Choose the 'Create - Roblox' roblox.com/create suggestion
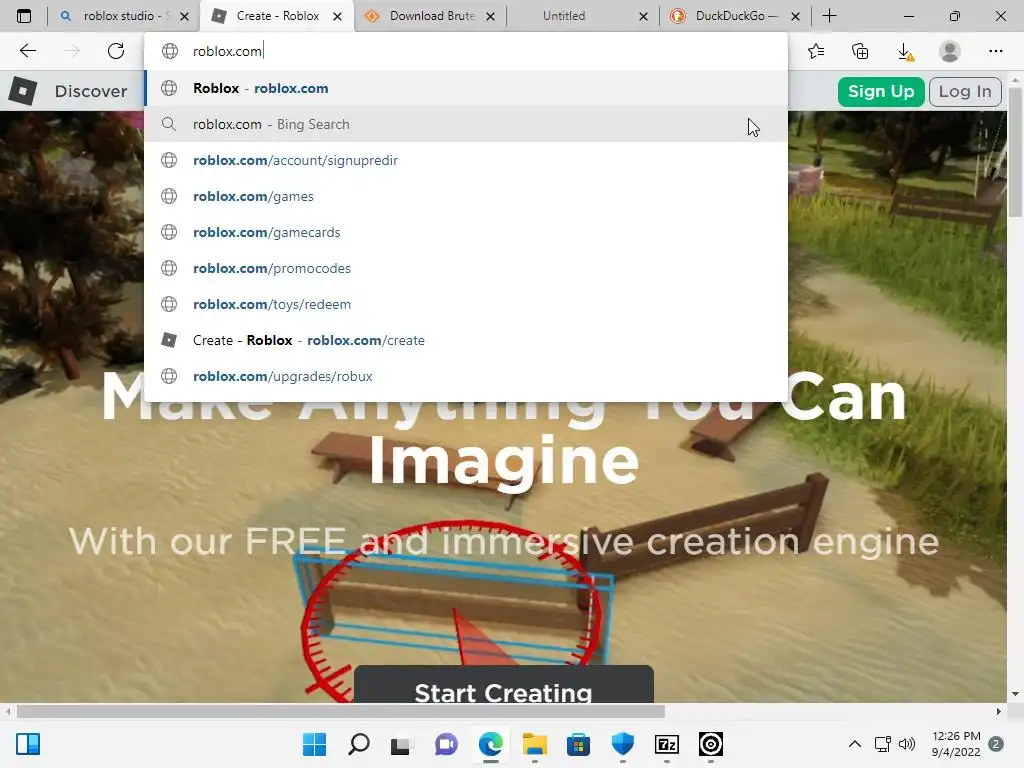 tap(466, 340)
